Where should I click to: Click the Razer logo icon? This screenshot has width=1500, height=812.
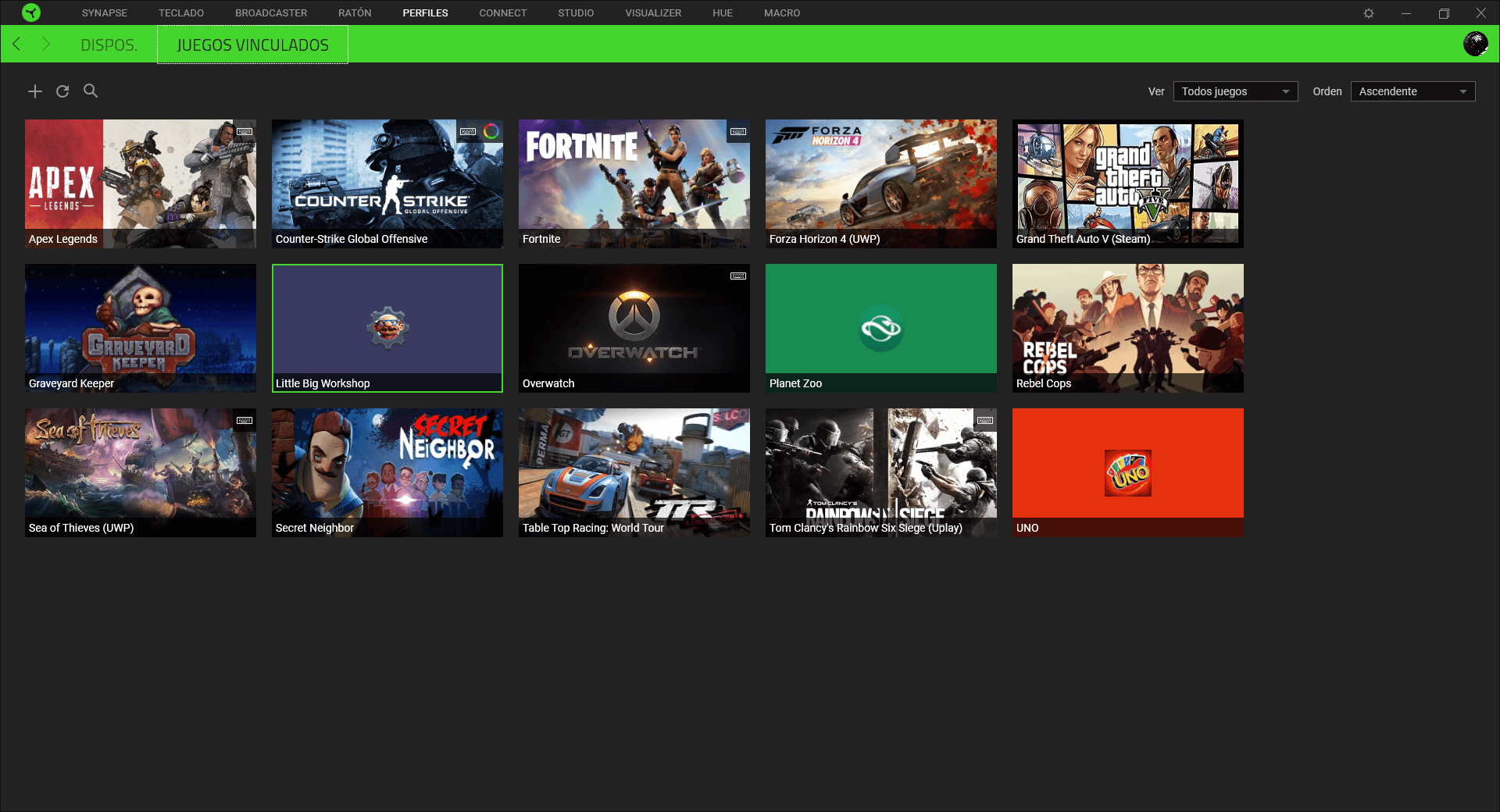31,12
